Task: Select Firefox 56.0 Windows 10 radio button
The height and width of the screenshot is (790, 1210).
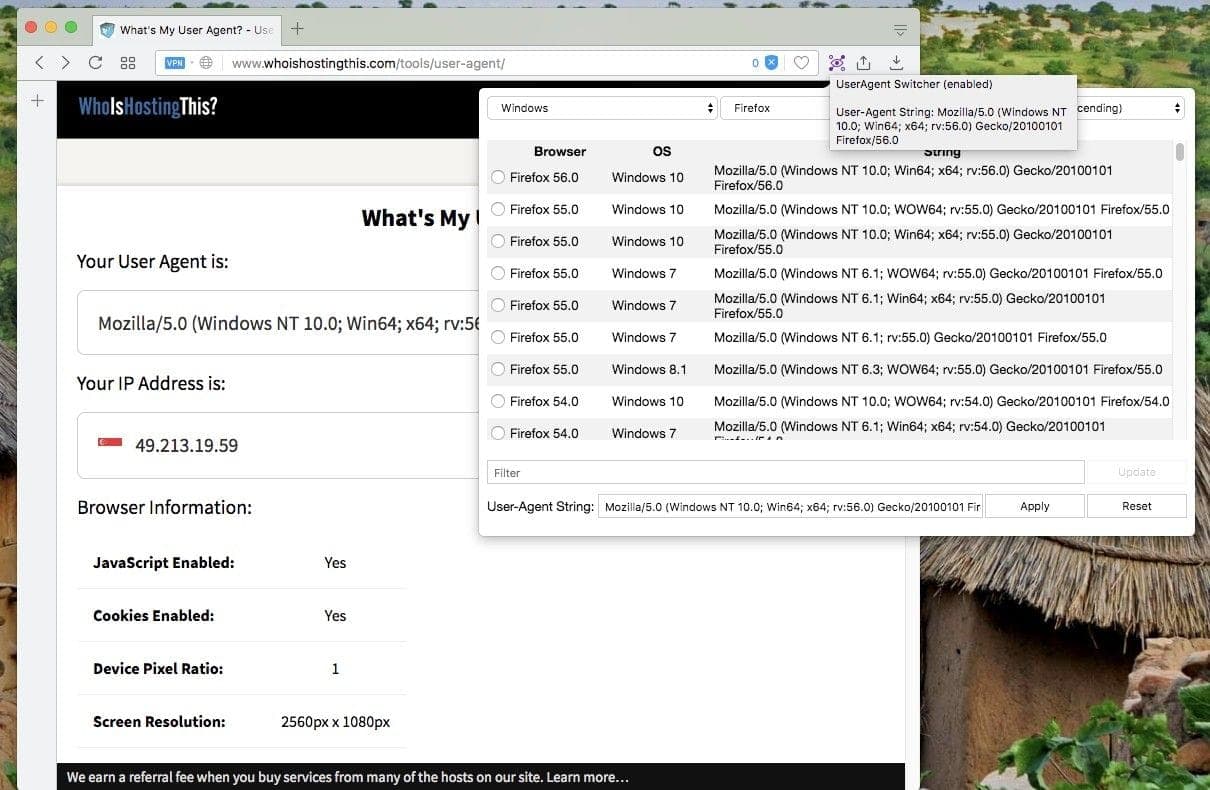Action: [x=498, y=178]
